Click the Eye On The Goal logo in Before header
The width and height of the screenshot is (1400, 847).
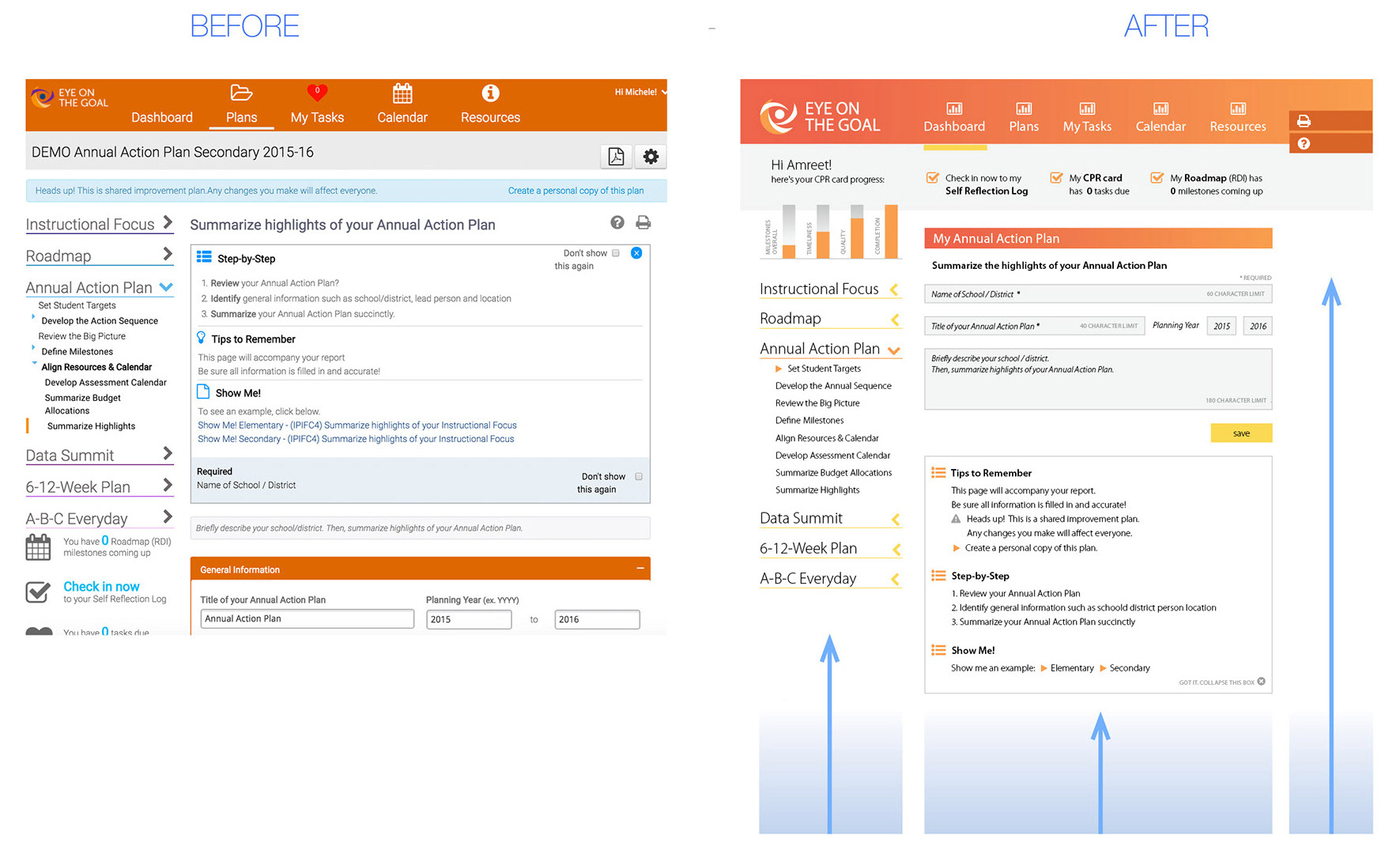pos(70,97)
